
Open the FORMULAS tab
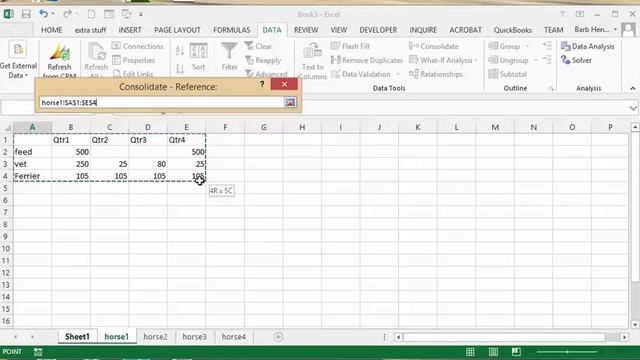tap(231, 30)
